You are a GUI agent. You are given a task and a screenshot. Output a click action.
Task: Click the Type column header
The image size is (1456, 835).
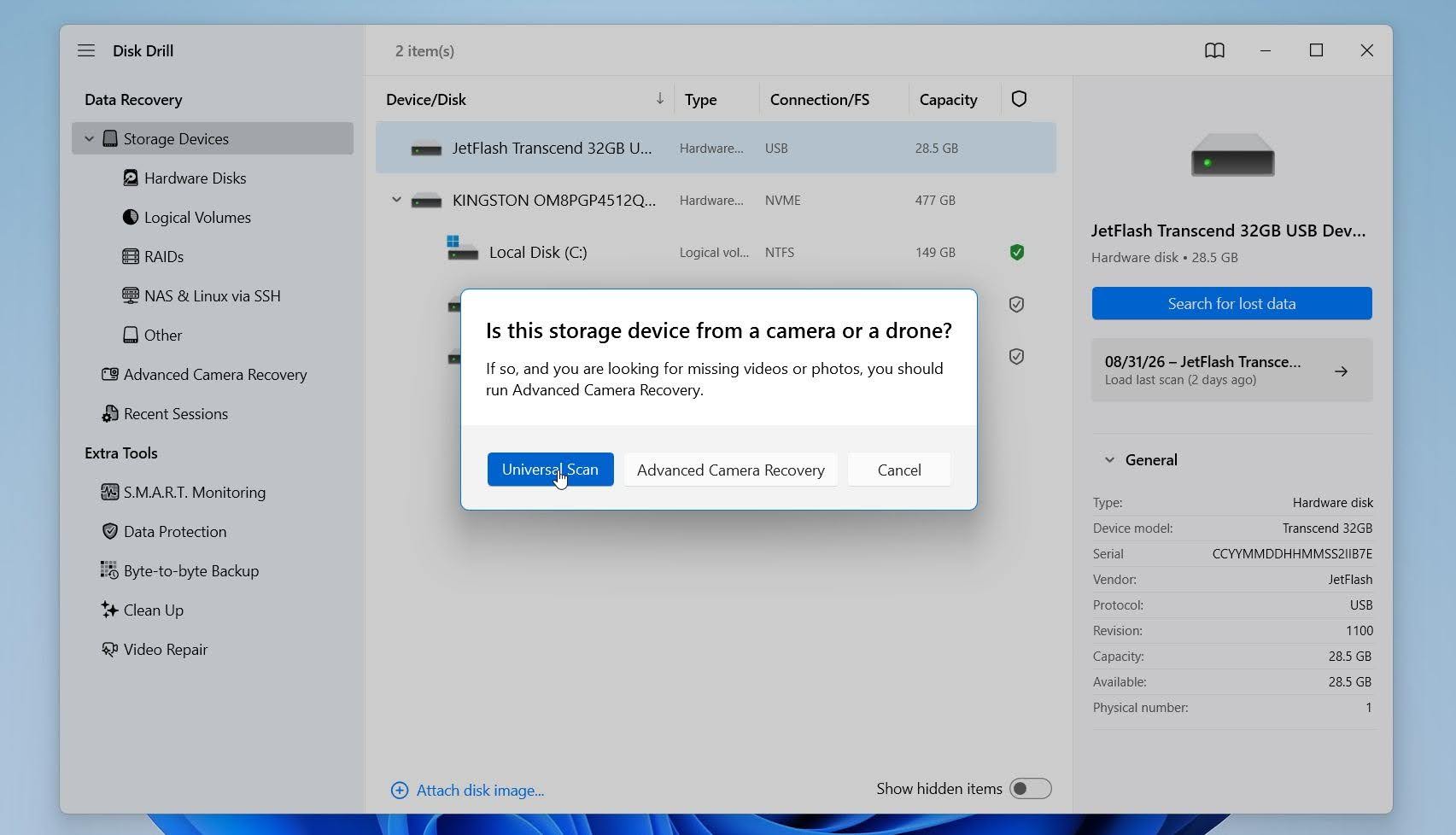[701, 99]
